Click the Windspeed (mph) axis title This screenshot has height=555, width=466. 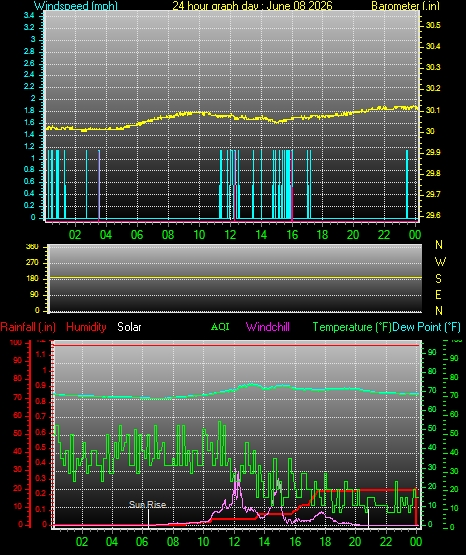pyautogui.click(x=76, y=6)
